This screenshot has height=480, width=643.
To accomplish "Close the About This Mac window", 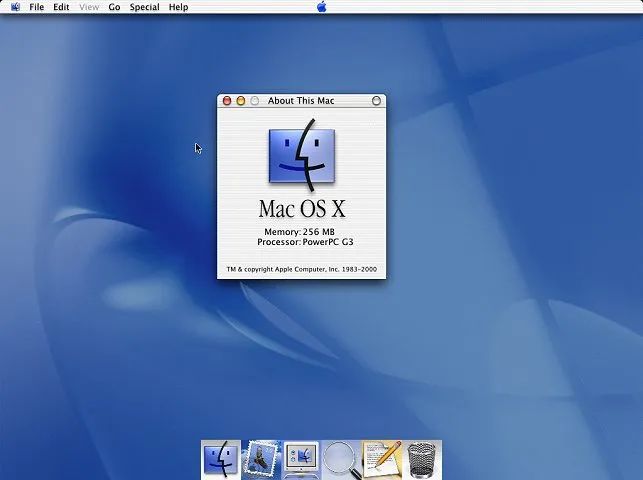I will 227,101.
